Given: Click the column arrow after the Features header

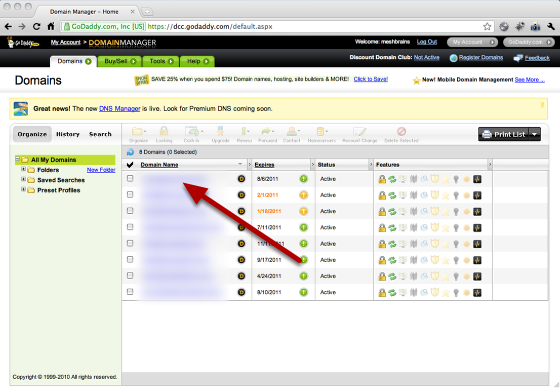Looking at the screenshot, I should (x=490, y=165).
